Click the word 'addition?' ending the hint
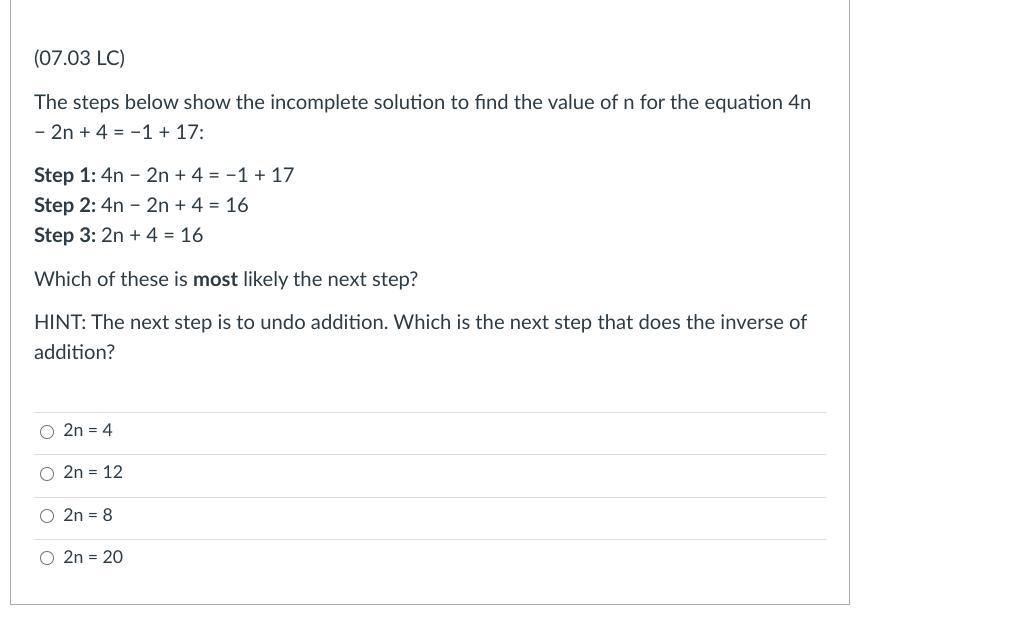The height and width of the screenshot is (638, 1010). pyautogui.click(x=74, y=353)
